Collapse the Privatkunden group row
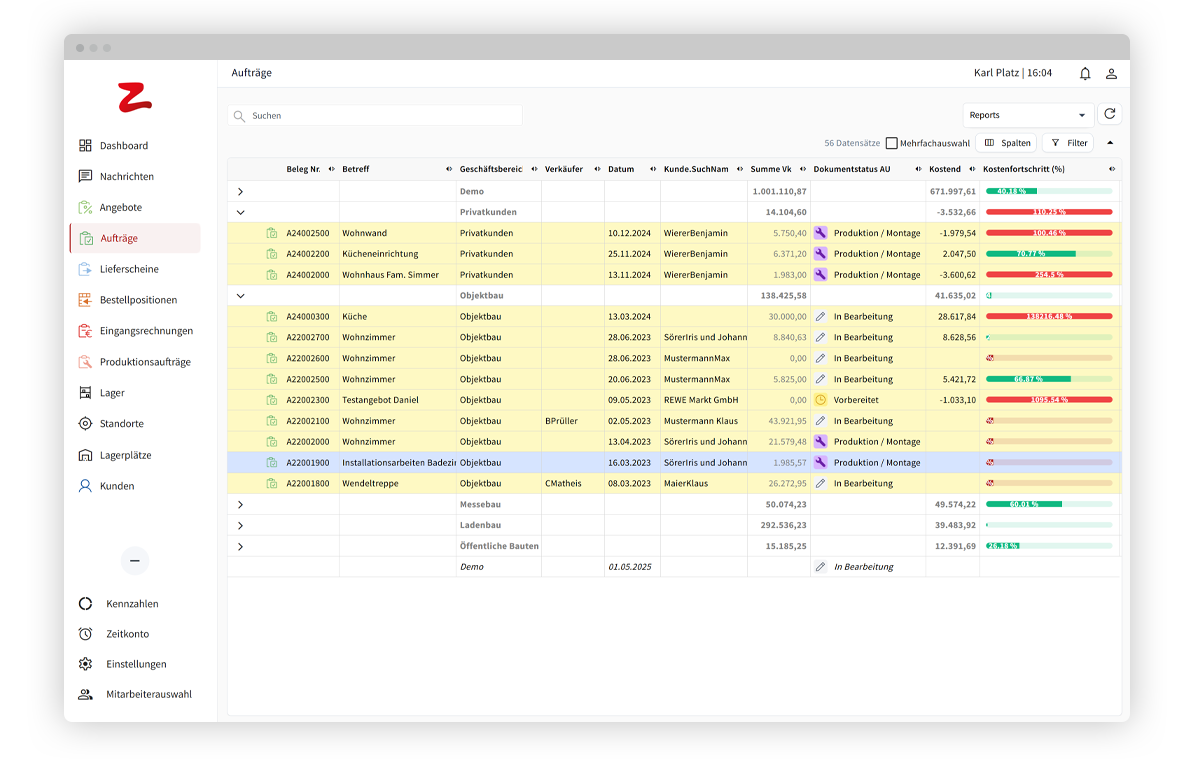Screen dimensions: 1193x783 point(240,212)
